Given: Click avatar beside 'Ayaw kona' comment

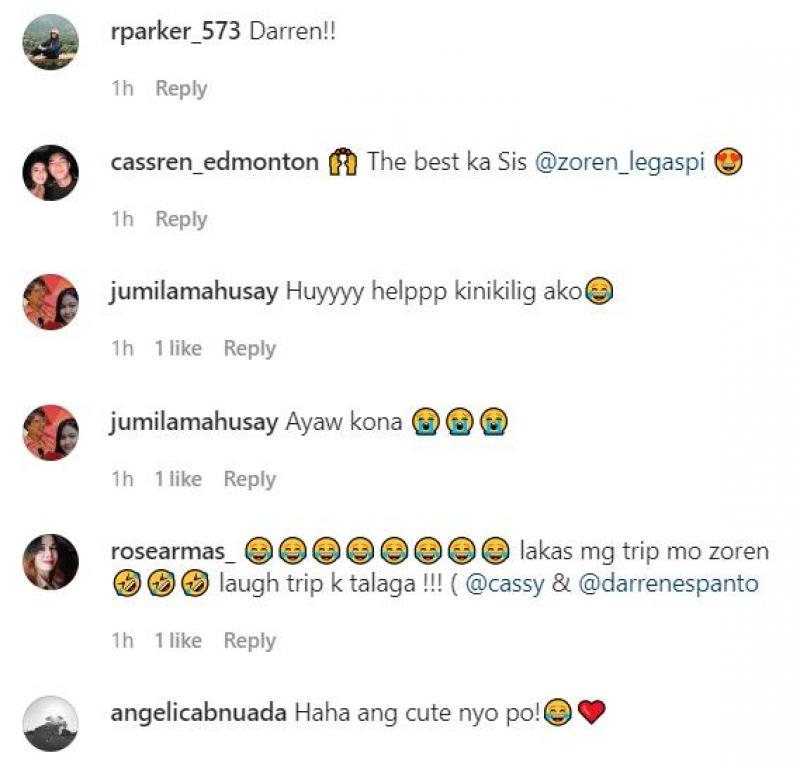Looking at the screenshot, I should (x=51, y=433).
